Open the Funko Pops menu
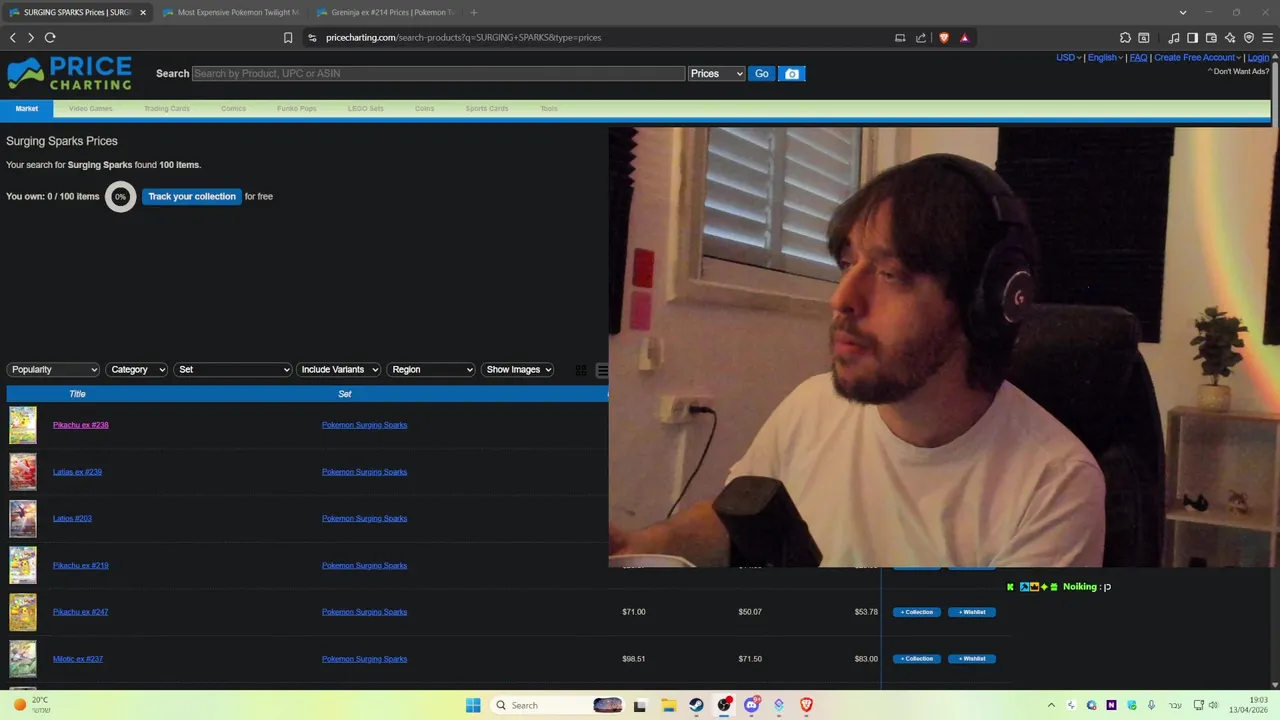Viewport: 1280px width, 720px height. [296, 109]
